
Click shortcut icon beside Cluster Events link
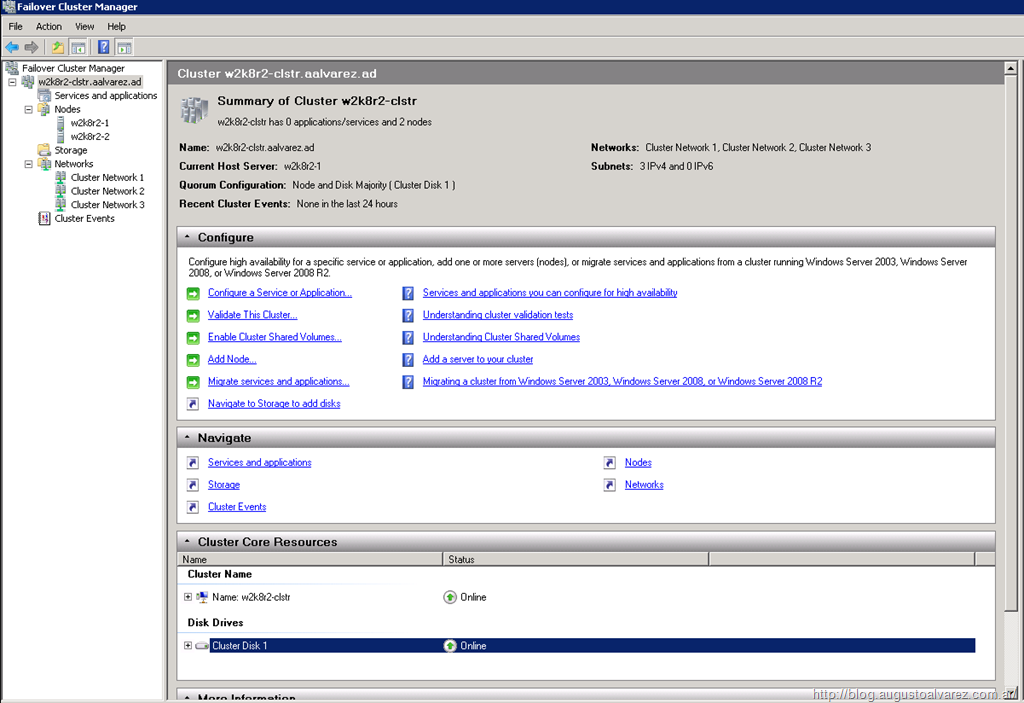pyautogui.click(x=193, y=507)
